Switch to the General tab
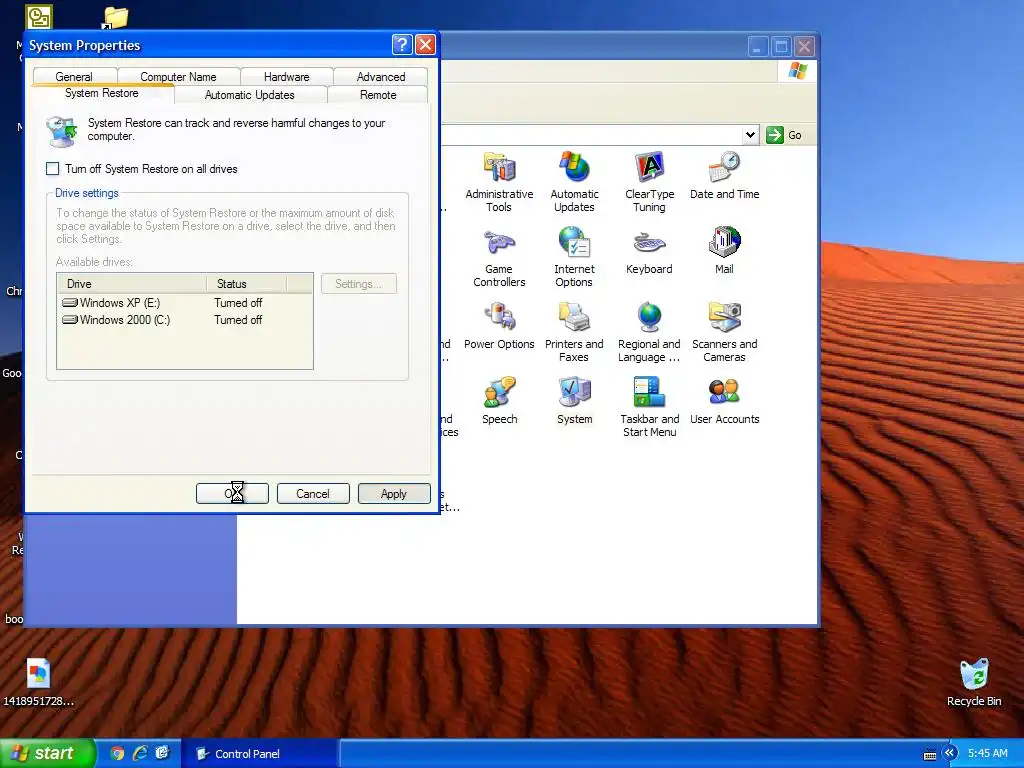This screenshot has height=768, width=1024. 74,76
